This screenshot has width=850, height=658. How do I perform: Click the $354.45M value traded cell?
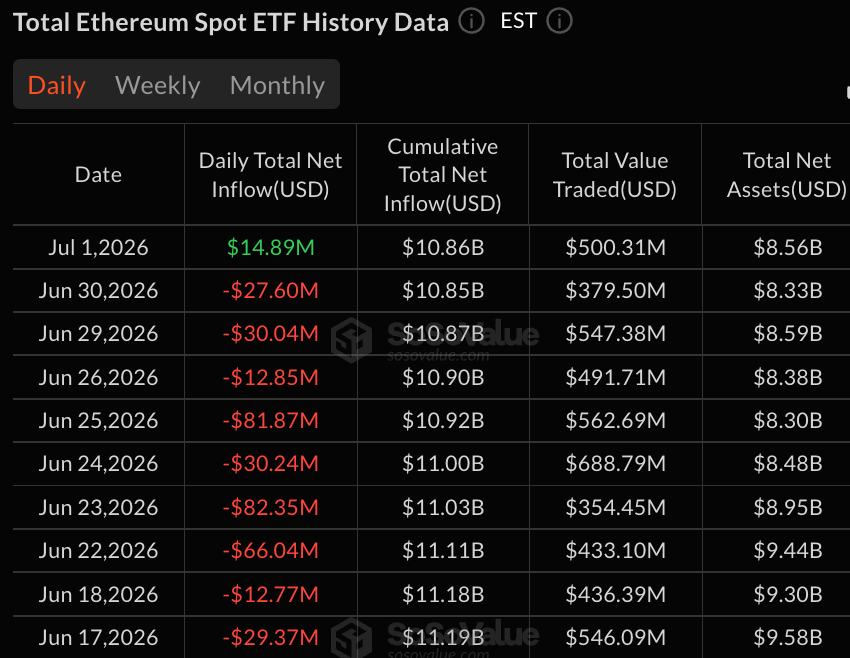[615, 507]
